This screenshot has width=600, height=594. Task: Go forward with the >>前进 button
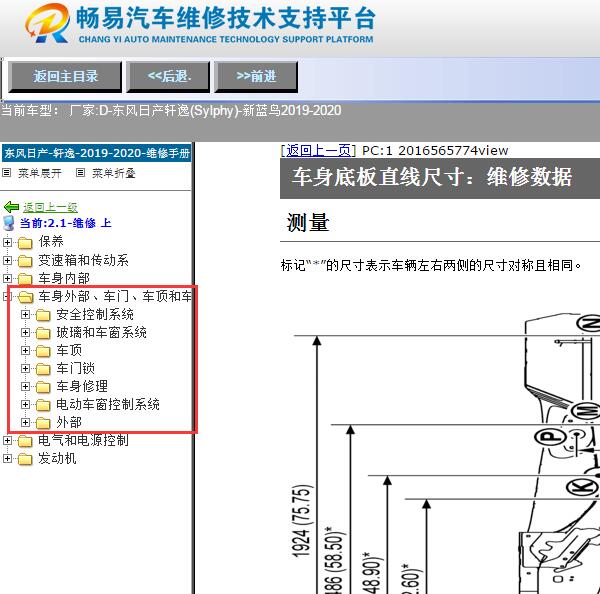[256, 77]
